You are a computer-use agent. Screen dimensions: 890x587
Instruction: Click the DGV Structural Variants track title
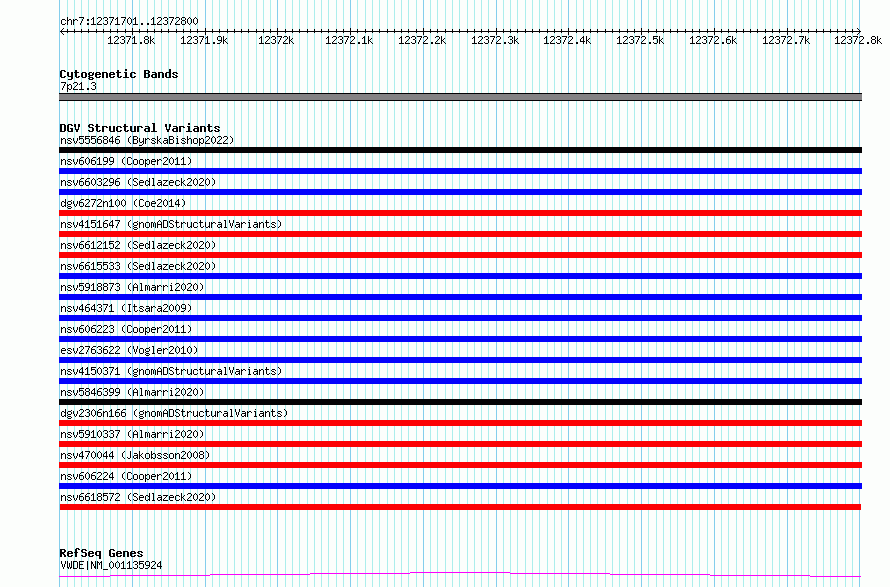(x=140, y=128)
